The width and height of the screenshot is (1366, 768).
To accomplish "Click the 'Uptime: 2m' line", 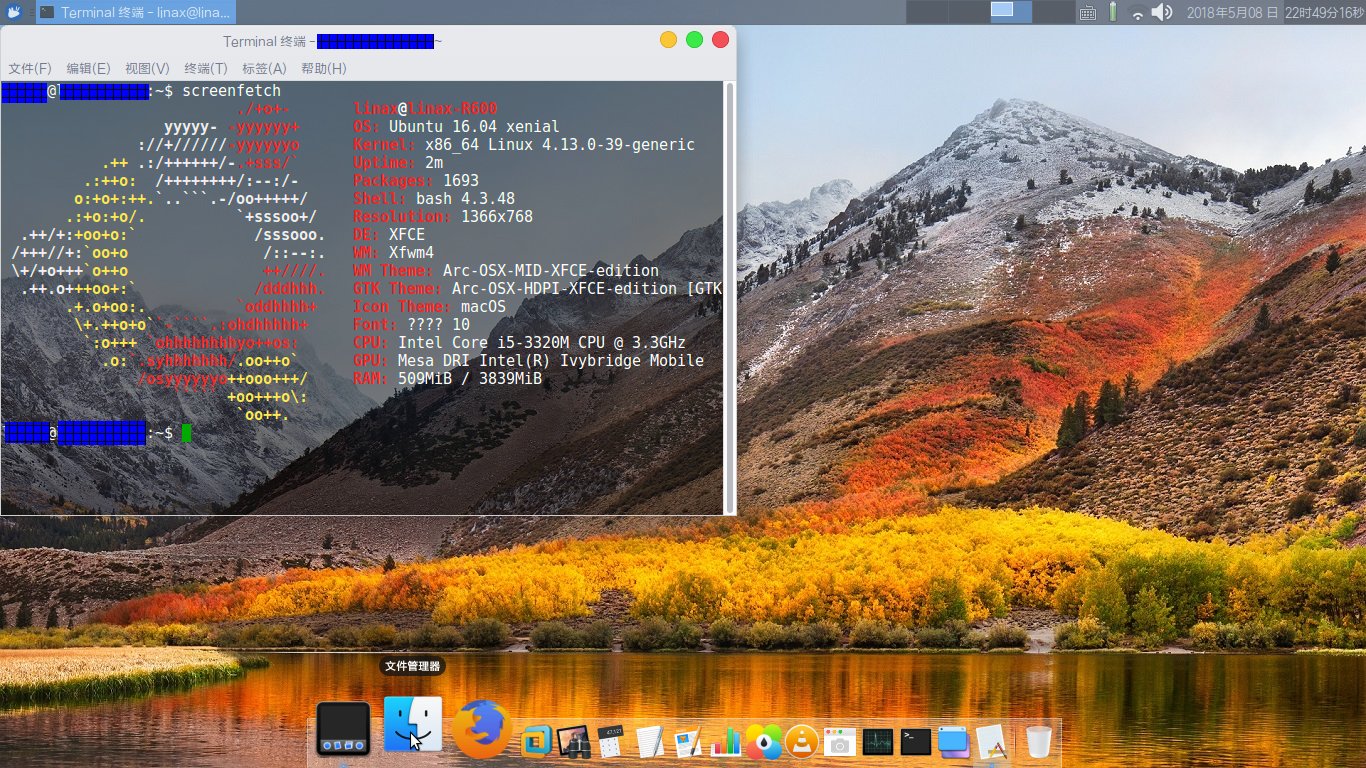I will coord(398,163).
